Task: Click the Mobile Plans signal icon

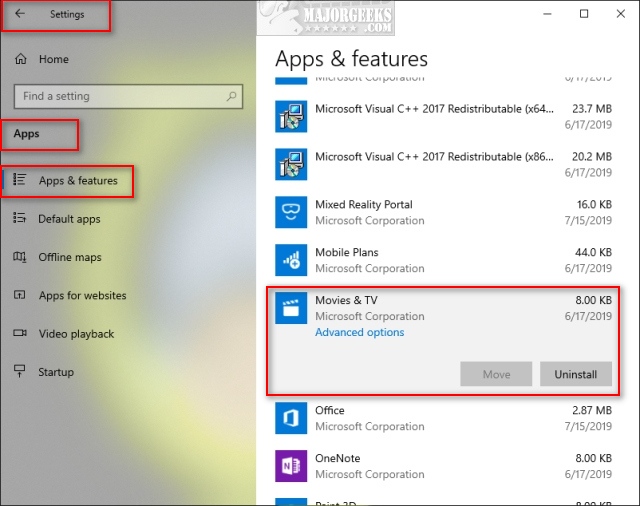Action: (291, 260)
